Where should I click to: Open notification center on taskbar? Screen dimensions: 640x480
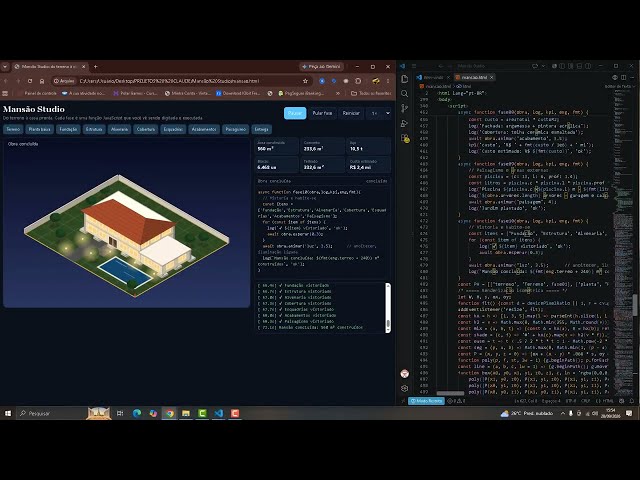[629, 413]
